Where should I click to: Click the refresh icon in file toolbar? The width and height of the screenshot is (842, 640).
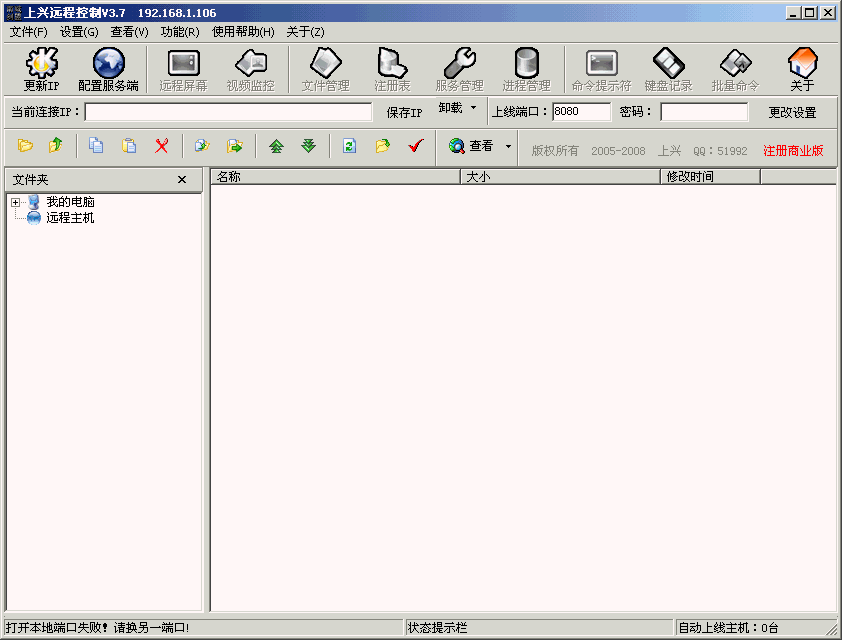(x=349, y=146)
